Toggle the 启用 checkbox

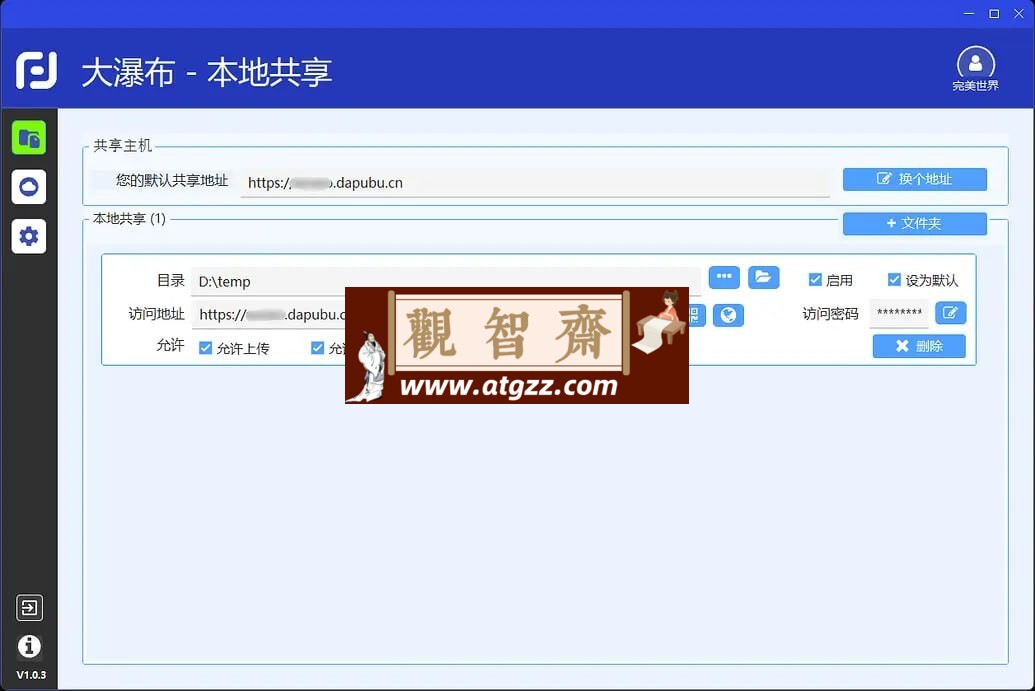coord(815,280)
